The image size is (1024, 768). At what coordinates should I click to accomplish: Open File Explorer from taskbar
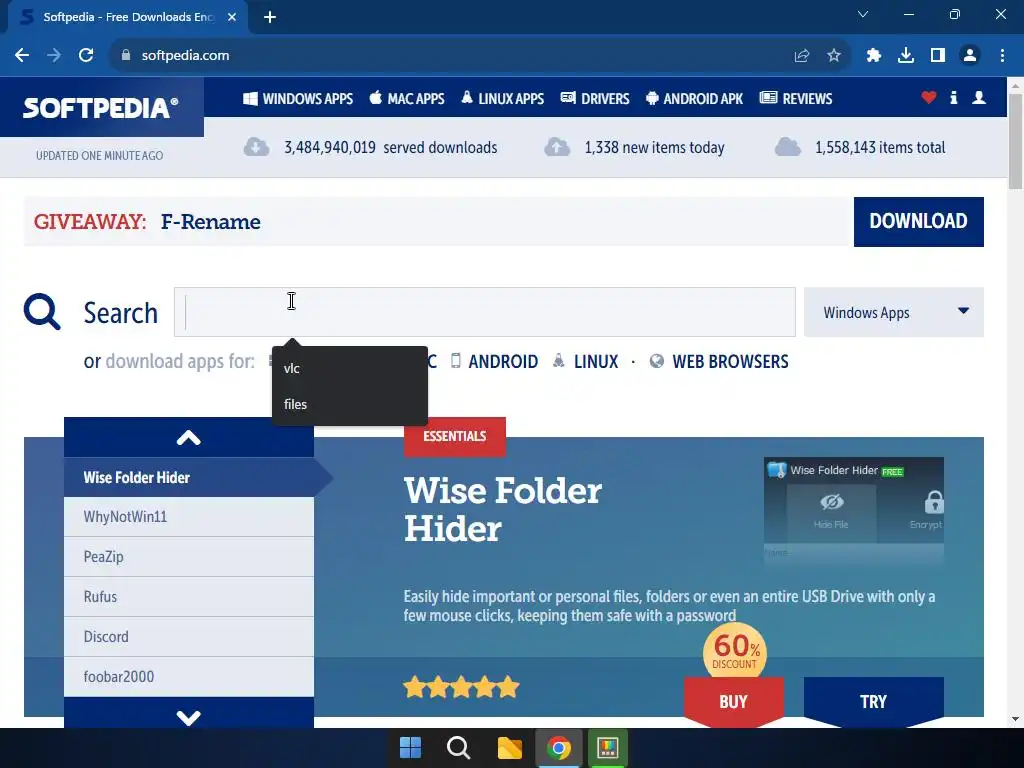click(509, 748)
